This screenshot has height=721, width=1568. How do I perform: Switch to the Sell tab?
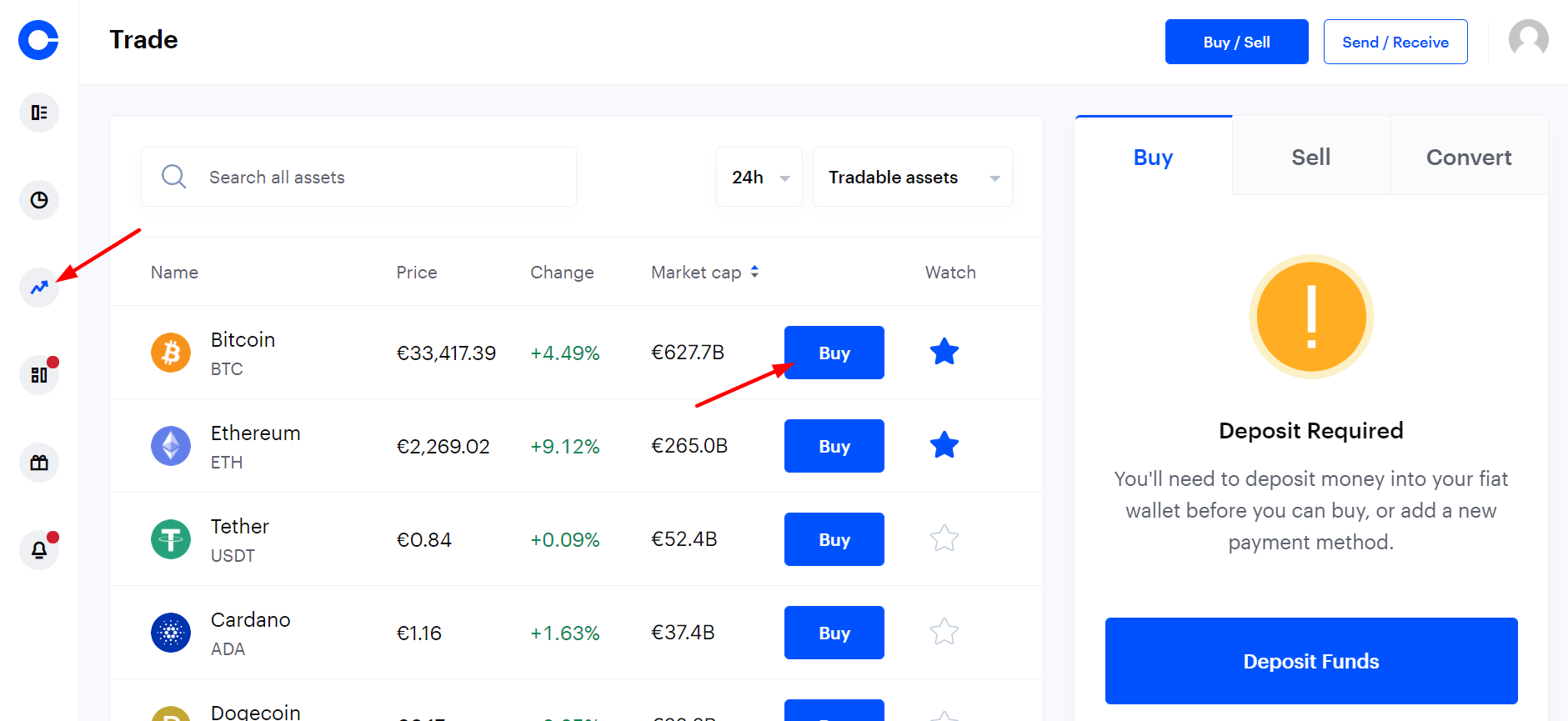tap(1311, 157)
